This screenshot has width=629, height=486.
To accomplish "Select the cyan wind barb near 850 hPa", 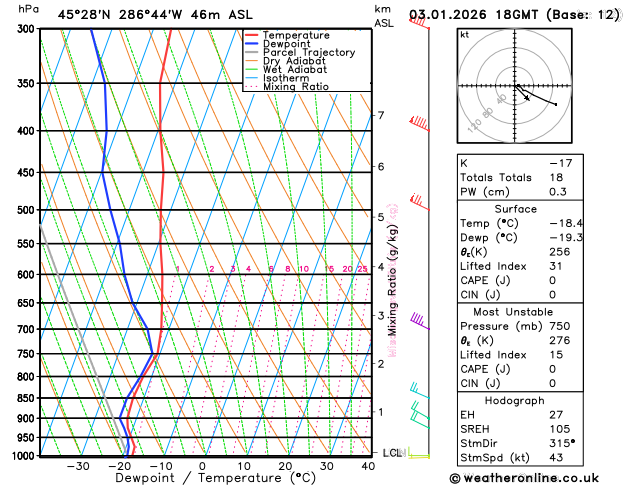I will (420, 391).
